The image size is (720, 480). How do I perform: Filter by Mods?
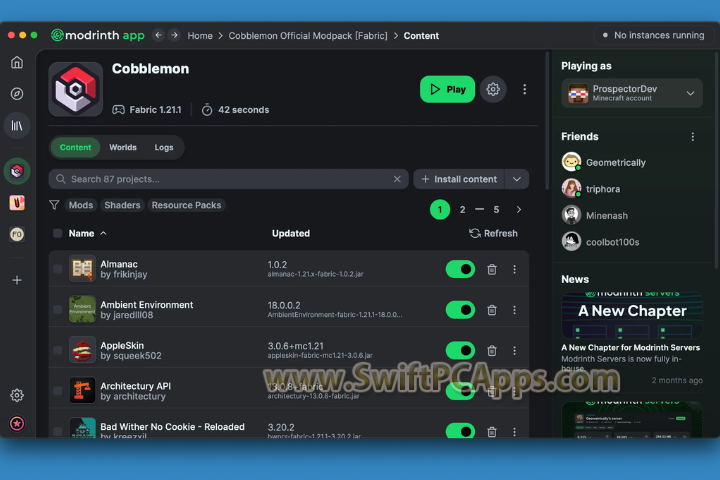click(x=81, y=205)
